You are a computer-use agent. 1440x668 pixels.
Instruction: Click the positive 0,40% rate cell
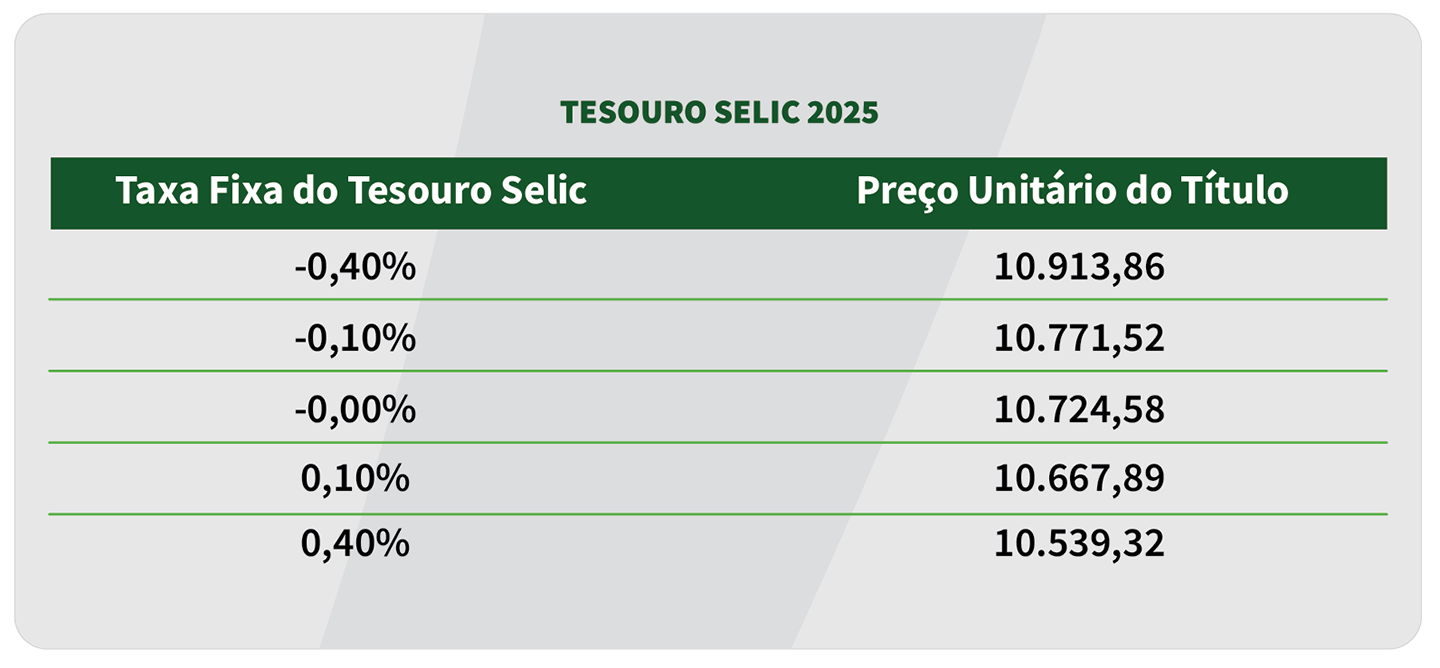355,544
